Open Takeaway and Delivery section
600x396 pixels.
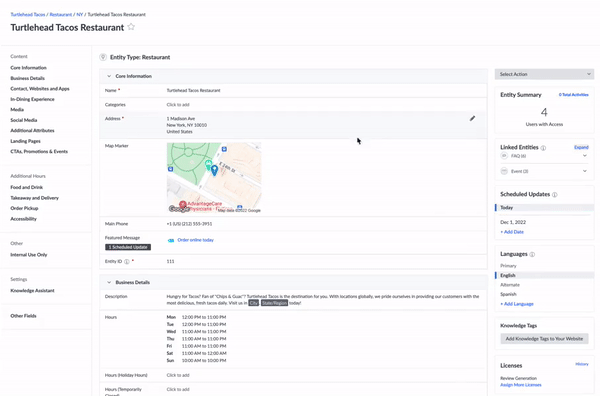[34, 198]
